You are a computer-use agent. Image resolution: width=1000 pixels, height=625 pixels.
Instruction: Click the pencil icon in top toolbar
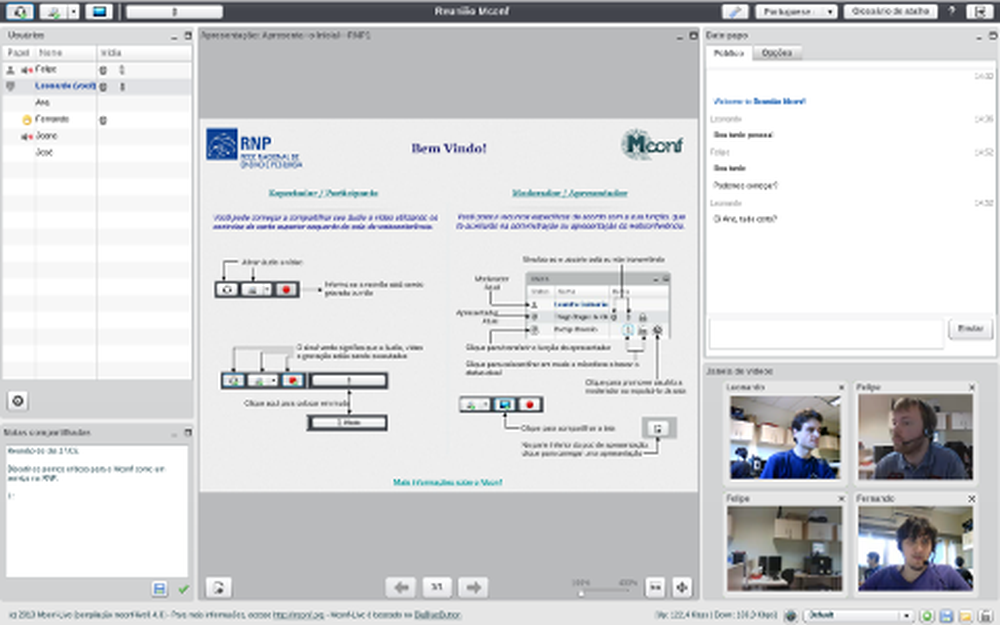(x=735, y=11)
